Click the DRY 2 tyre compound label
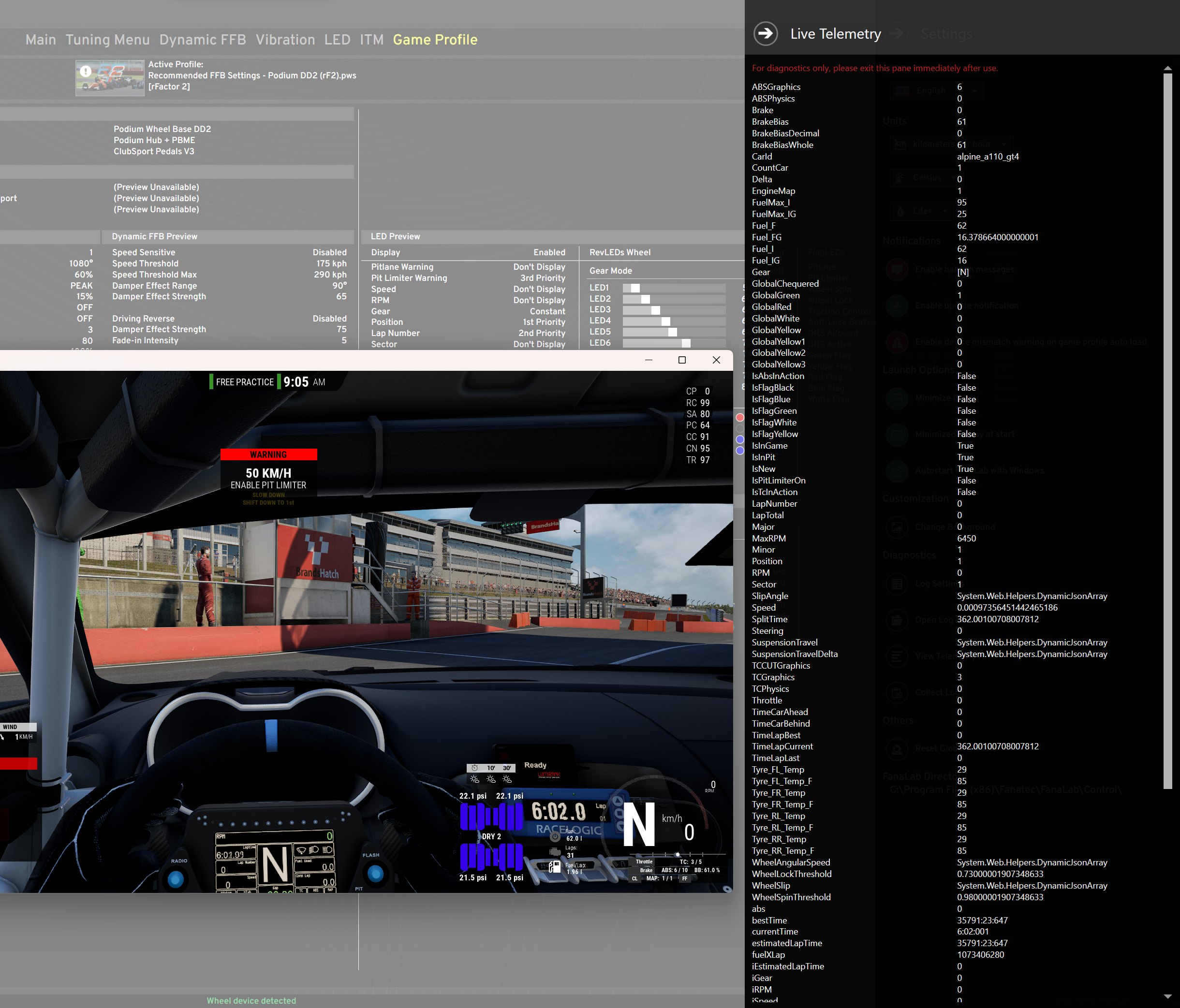1180x1008 pixels. coord(491,837)
